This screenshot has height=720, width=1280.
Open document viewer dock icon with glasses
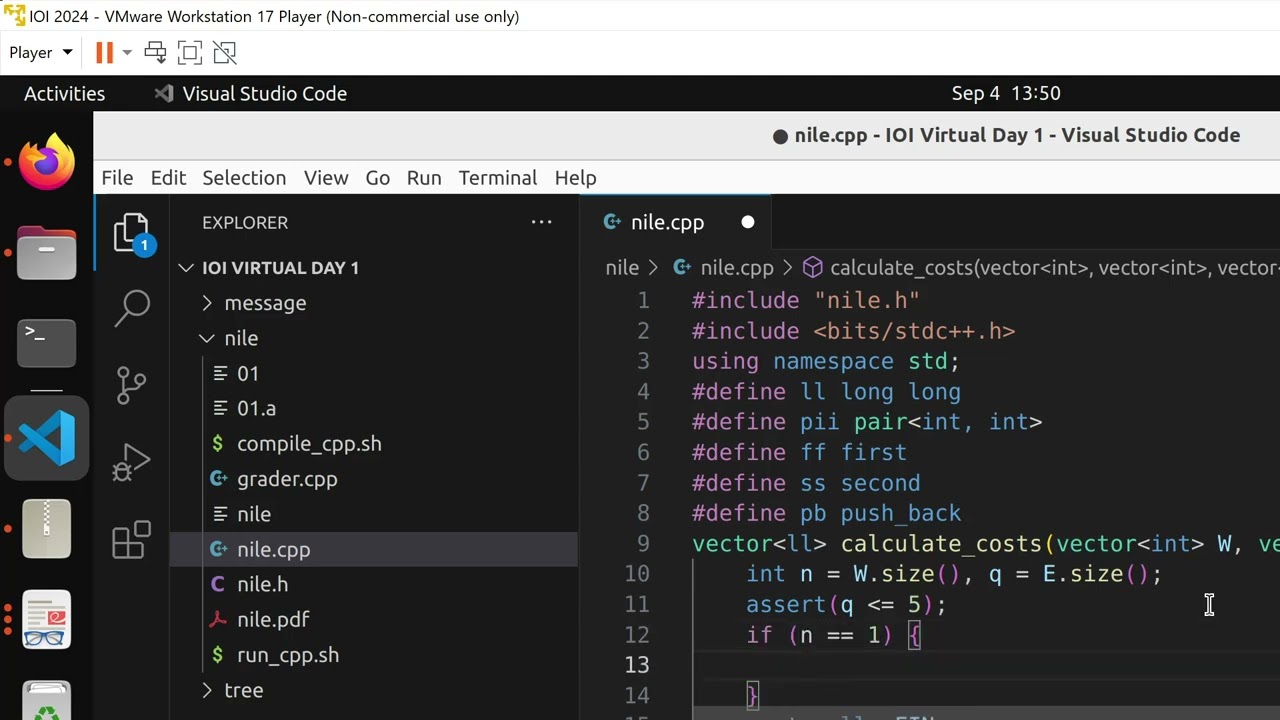(47, 620)
